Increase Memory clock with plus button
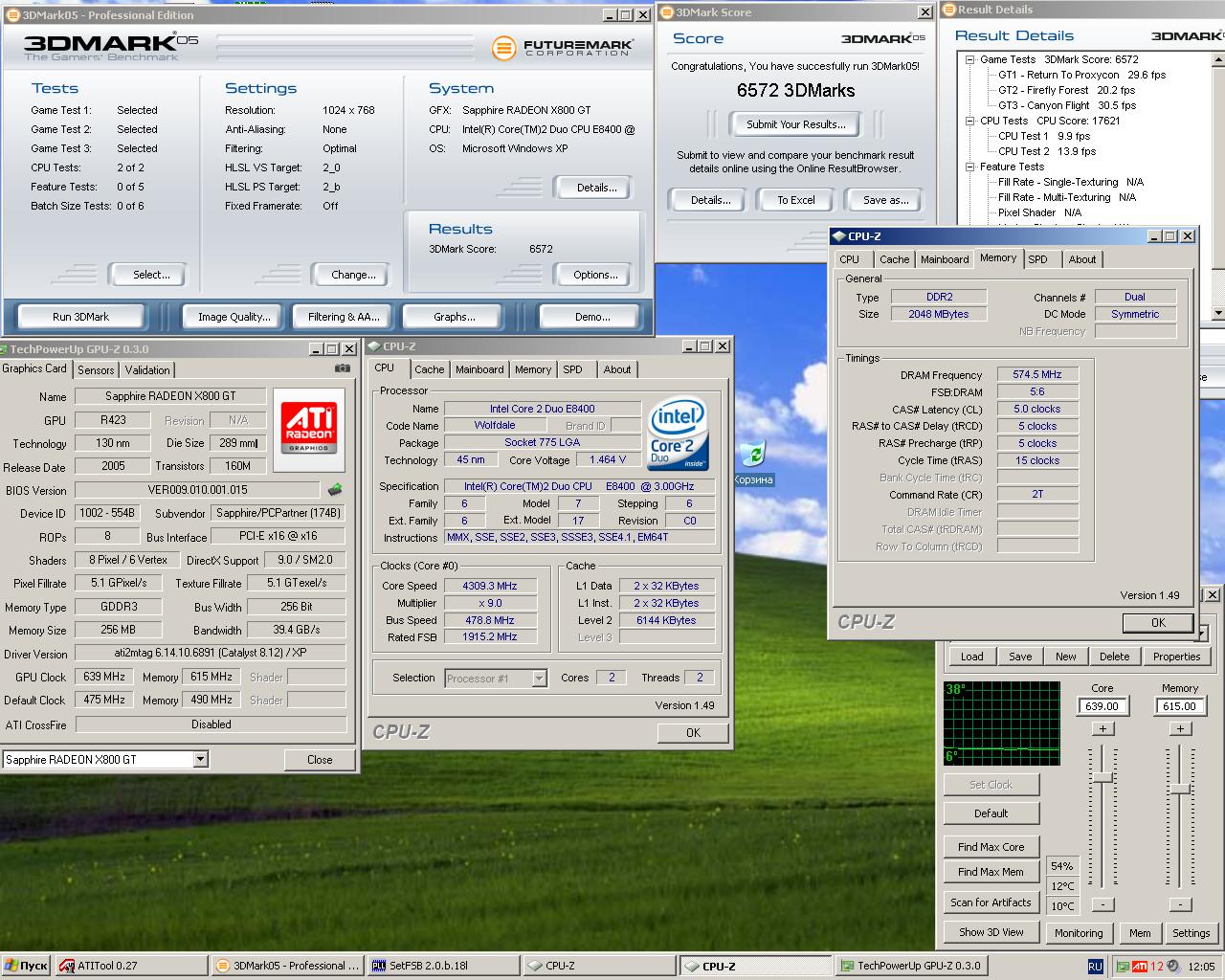1225x980 pixels. click(1180, 728)
